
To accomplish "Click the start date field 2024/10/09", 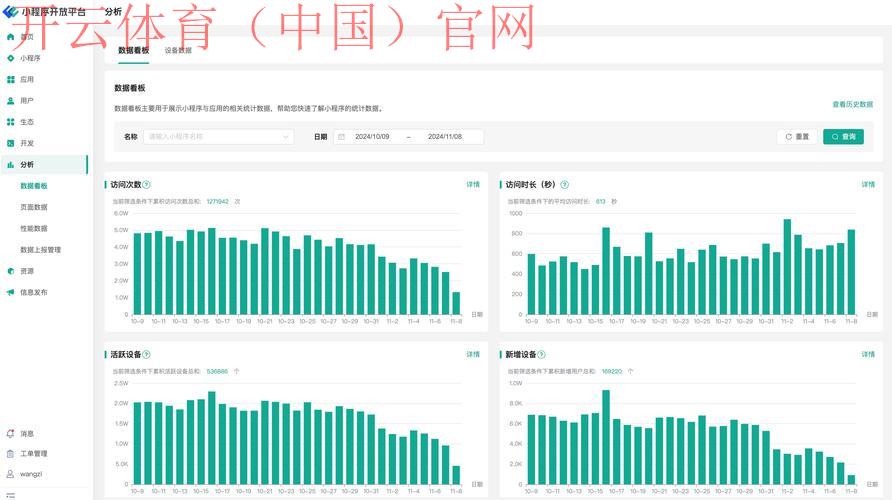I will (372, 137).
